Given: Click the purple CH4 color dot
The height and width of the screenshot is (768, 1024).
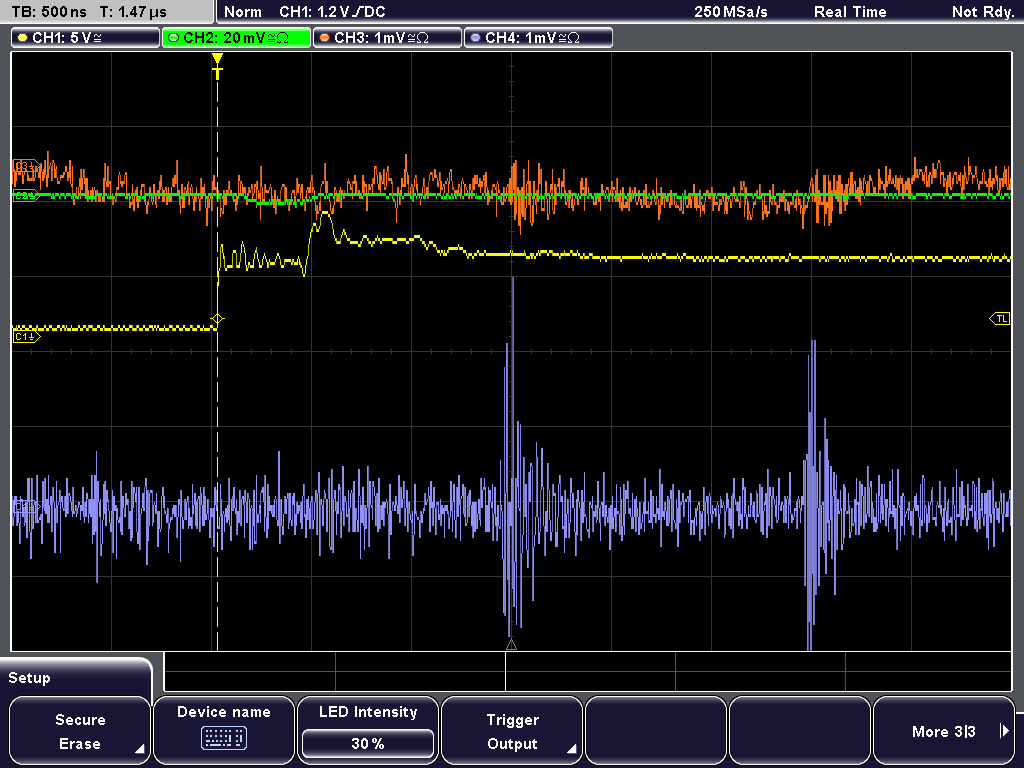Looking at the screenshot, I should click(x=475, y=38).
